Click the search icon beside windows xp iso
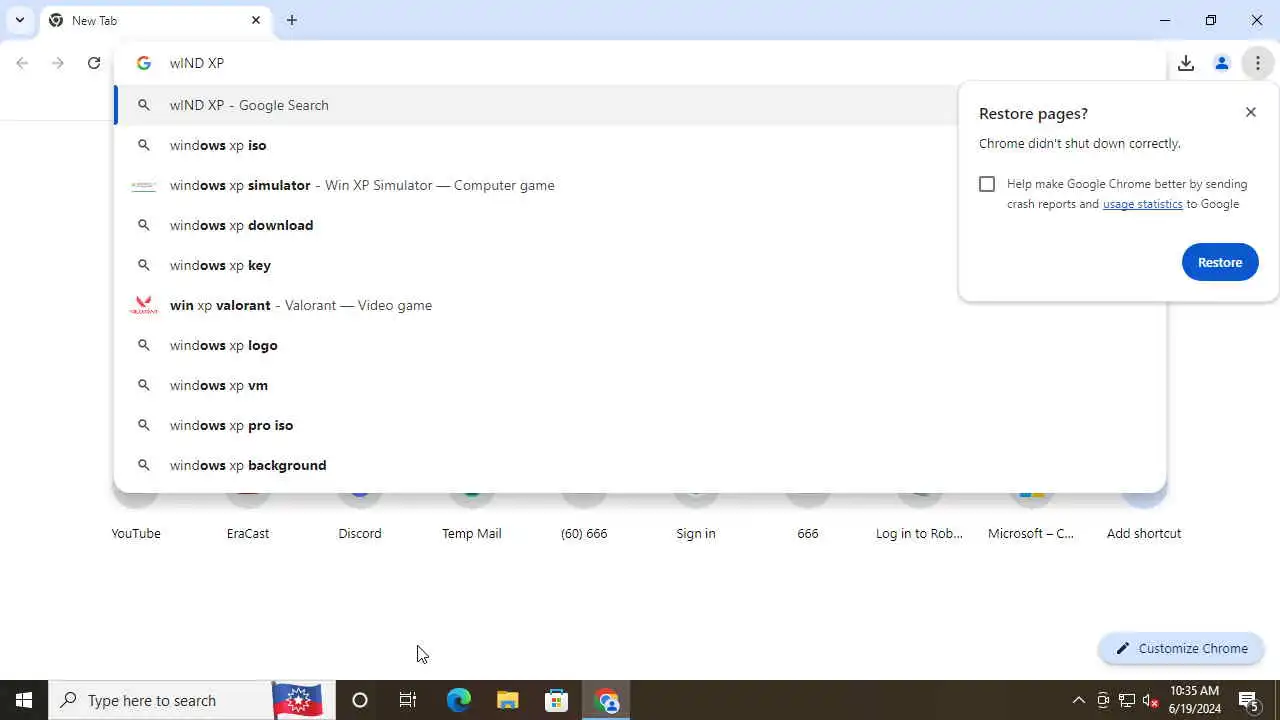 click(x=144, y=145)
